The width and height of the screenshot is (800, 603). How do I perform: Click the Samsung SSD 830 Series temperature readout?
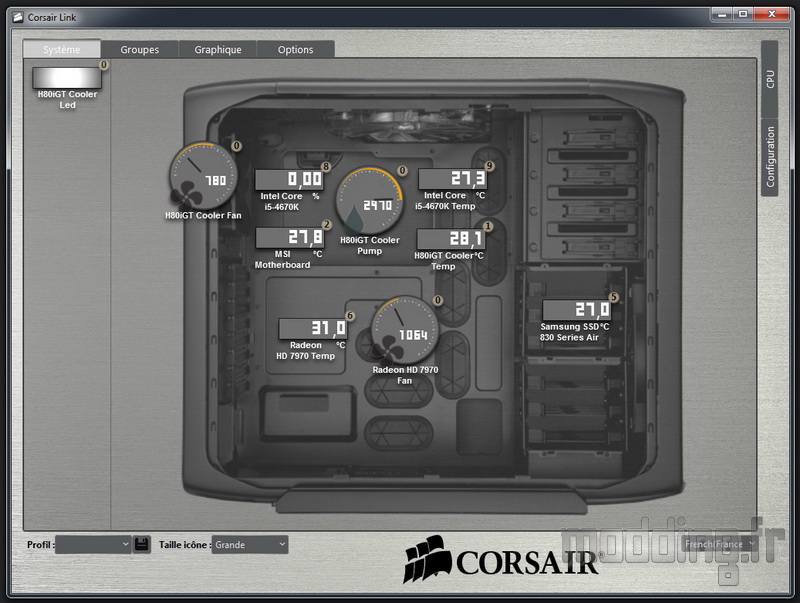point(577,310)
